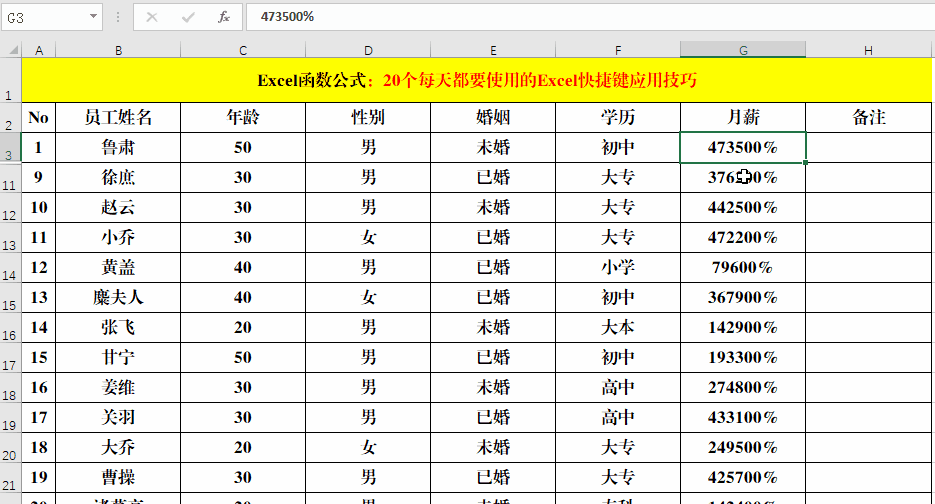
Task: Click the No header cell
Action: pyautogui.click(x=39, y=118)
